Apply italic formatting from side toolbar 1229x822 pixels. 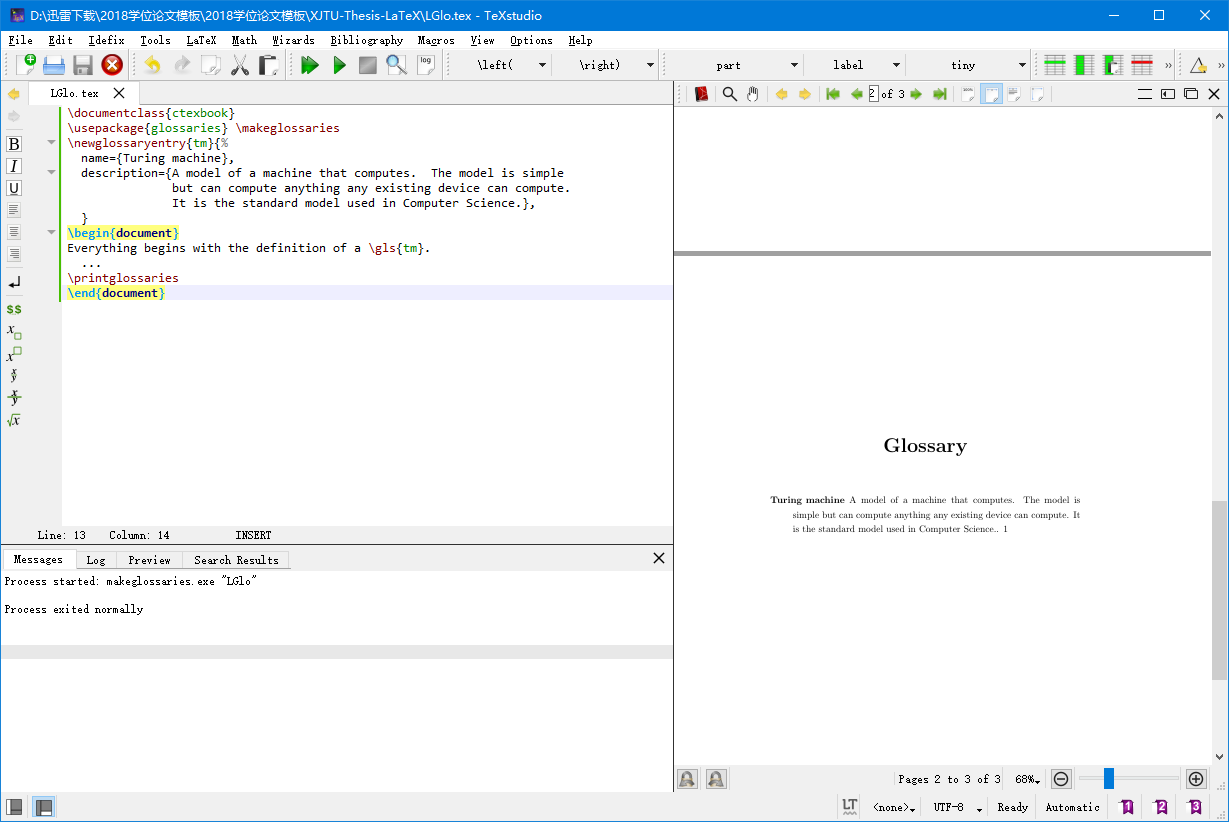point(14,166)
